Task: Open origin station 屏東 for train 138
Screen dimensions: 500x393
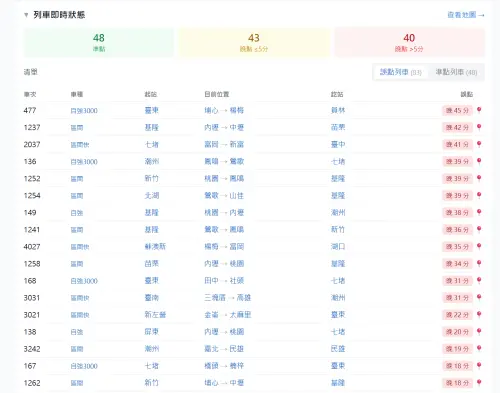Action: (x=152, y=332)
